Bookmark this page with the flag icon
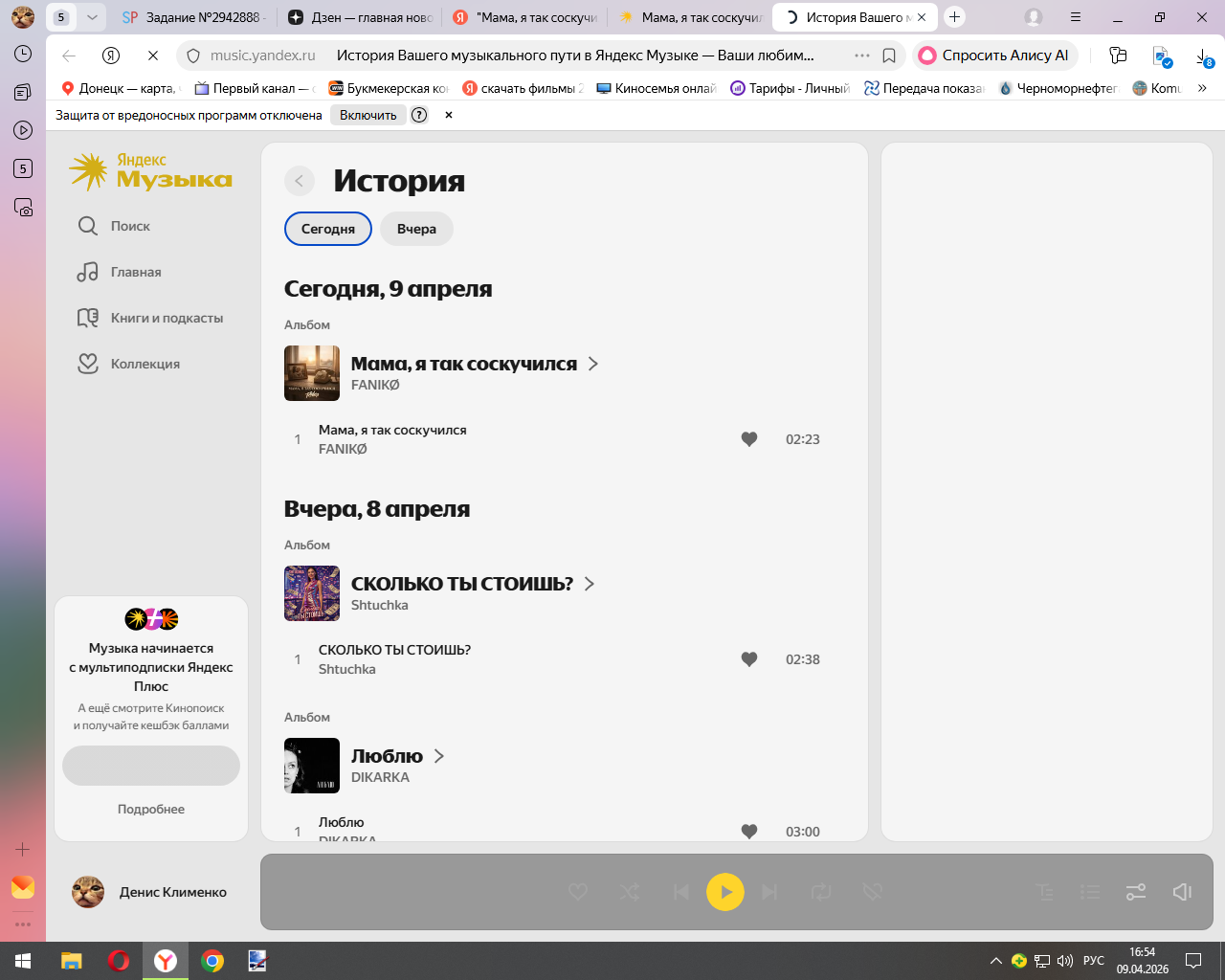Viewport: 1225px width, 980px height. coord(889,56)
